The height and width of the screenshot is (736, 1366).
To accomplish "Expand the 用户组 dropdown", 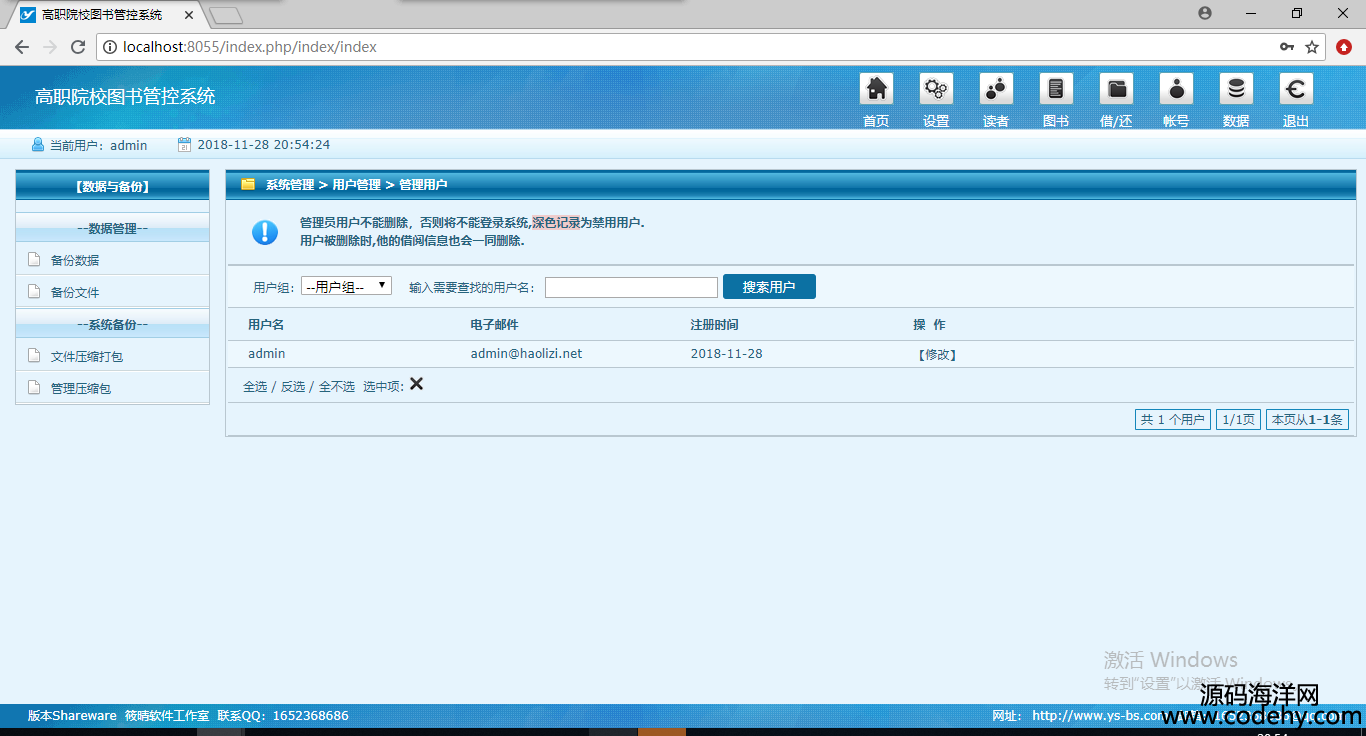I will pos(346,286).
